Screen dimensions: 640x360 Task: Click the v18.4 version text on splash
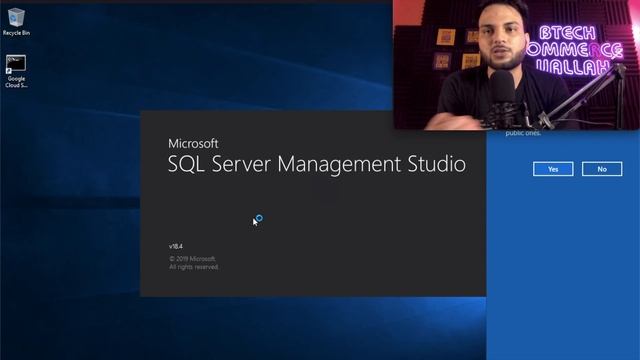click(x=176, y=246)
